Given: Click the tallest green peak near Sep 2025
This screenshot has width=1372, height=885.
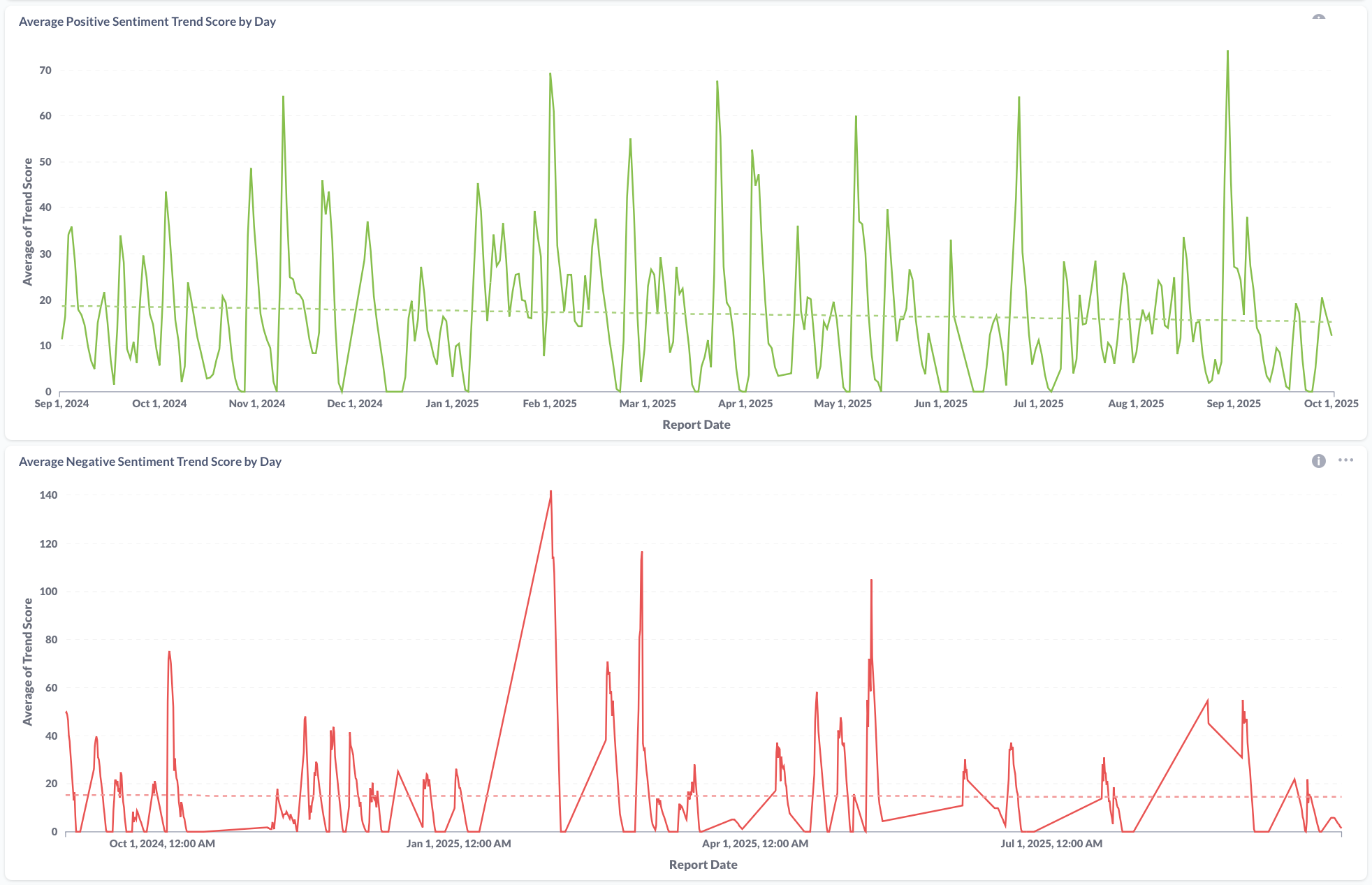Looking at the screenshot, I should coord(1227,53).
